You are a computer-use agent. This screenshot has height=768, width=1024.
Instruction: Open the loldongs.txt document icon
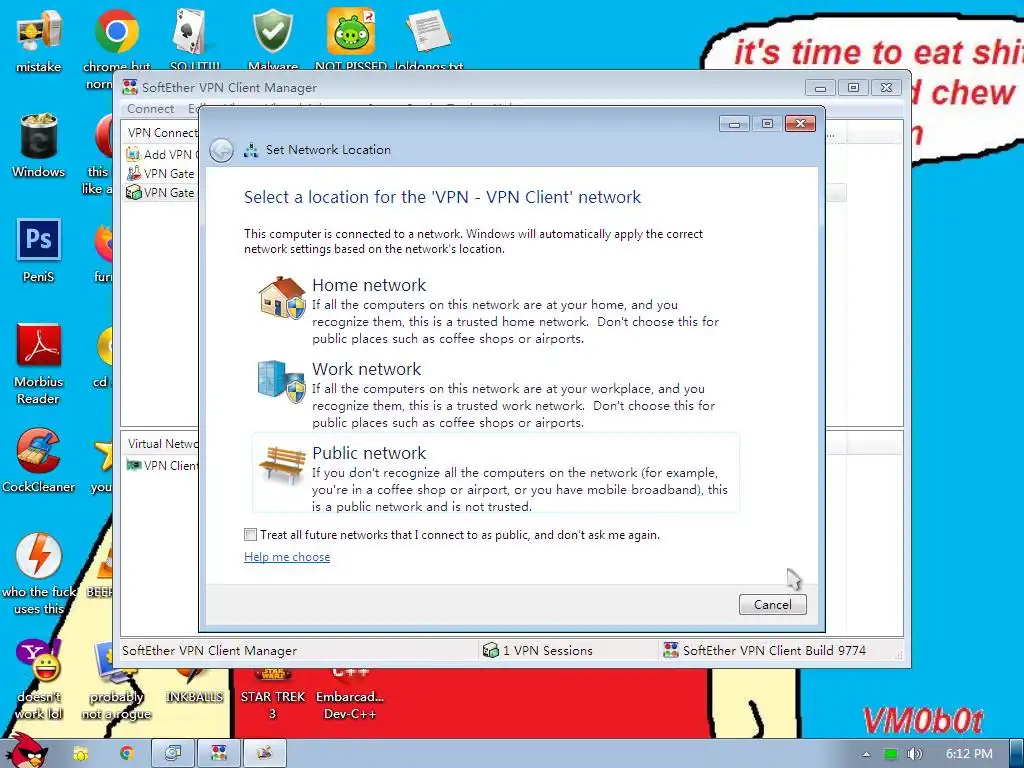429,31
